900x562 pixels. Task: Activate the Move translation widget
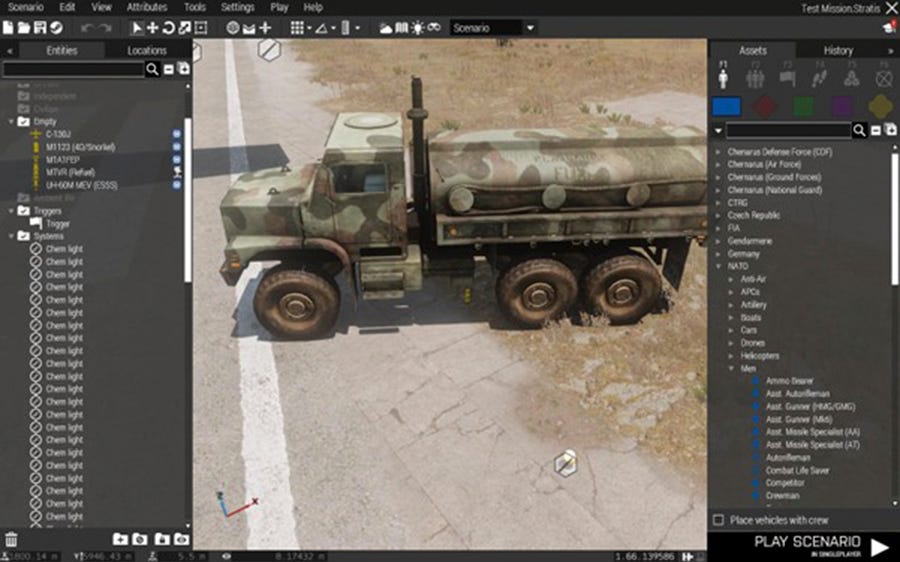(153, 28)
